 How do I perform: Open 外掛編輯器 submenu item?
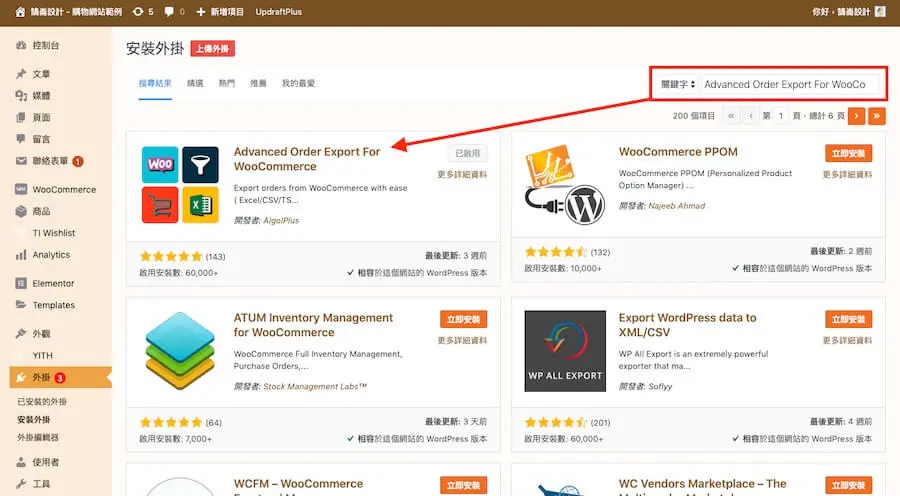pyautogui.click(x=38, y=437)
